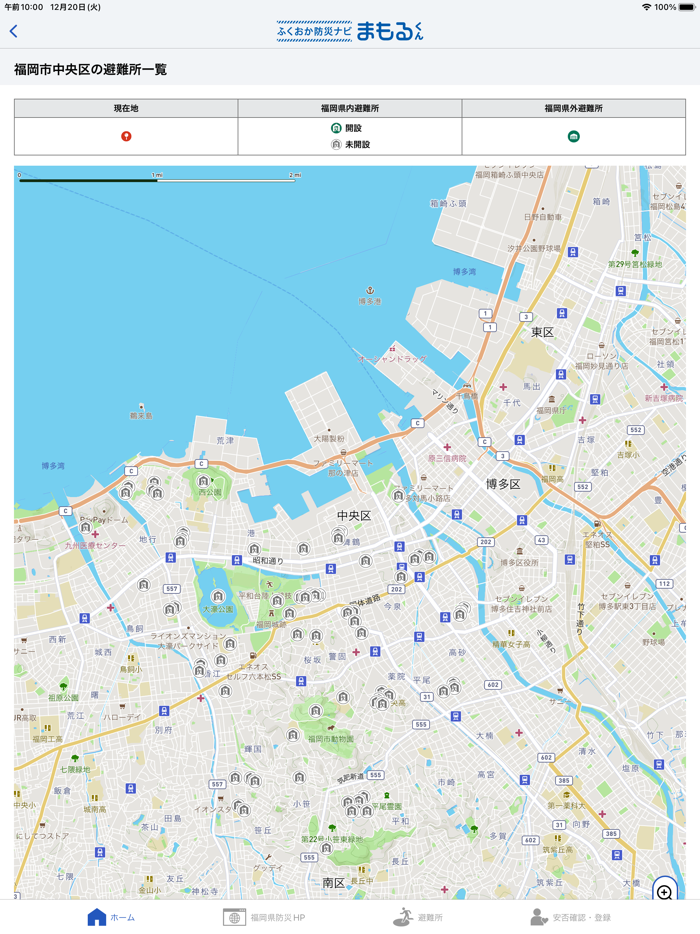
Task: Tap the 午前10:00 clock in status bar
Action: coord(24,7)
